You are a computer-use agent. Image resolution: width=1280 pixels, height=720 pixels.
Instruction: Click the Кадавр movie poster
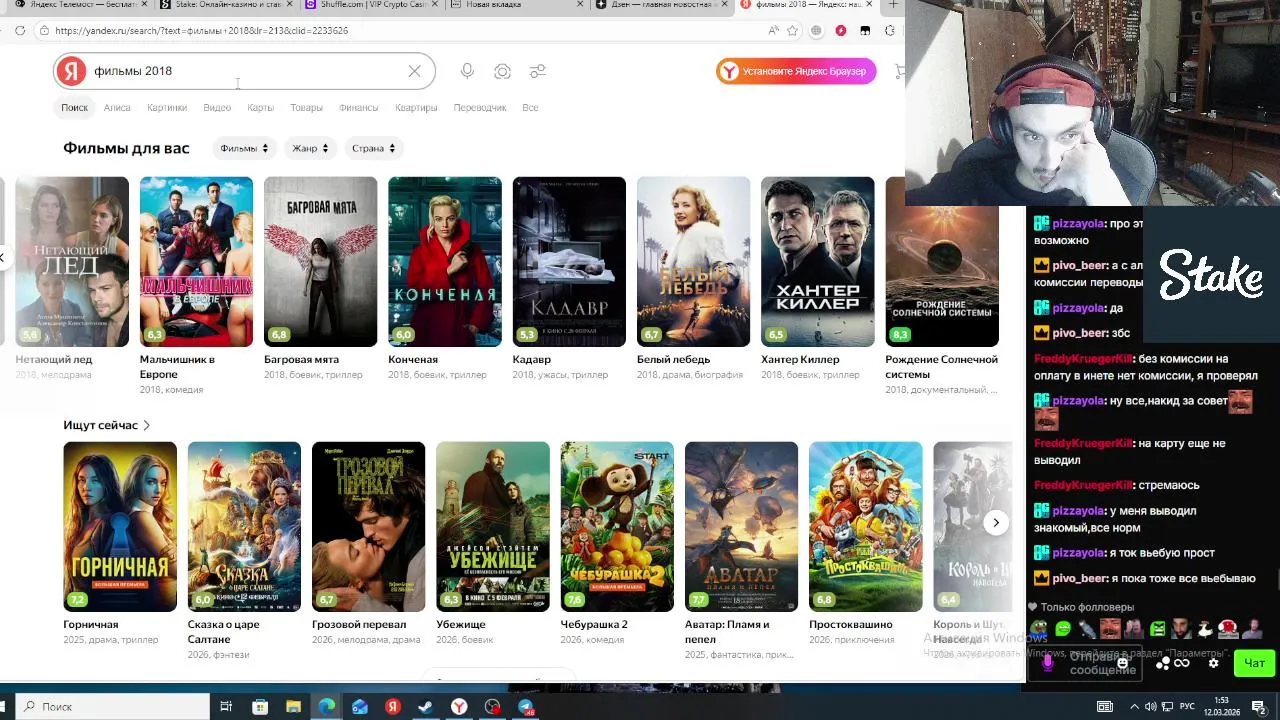coord(569,262)
